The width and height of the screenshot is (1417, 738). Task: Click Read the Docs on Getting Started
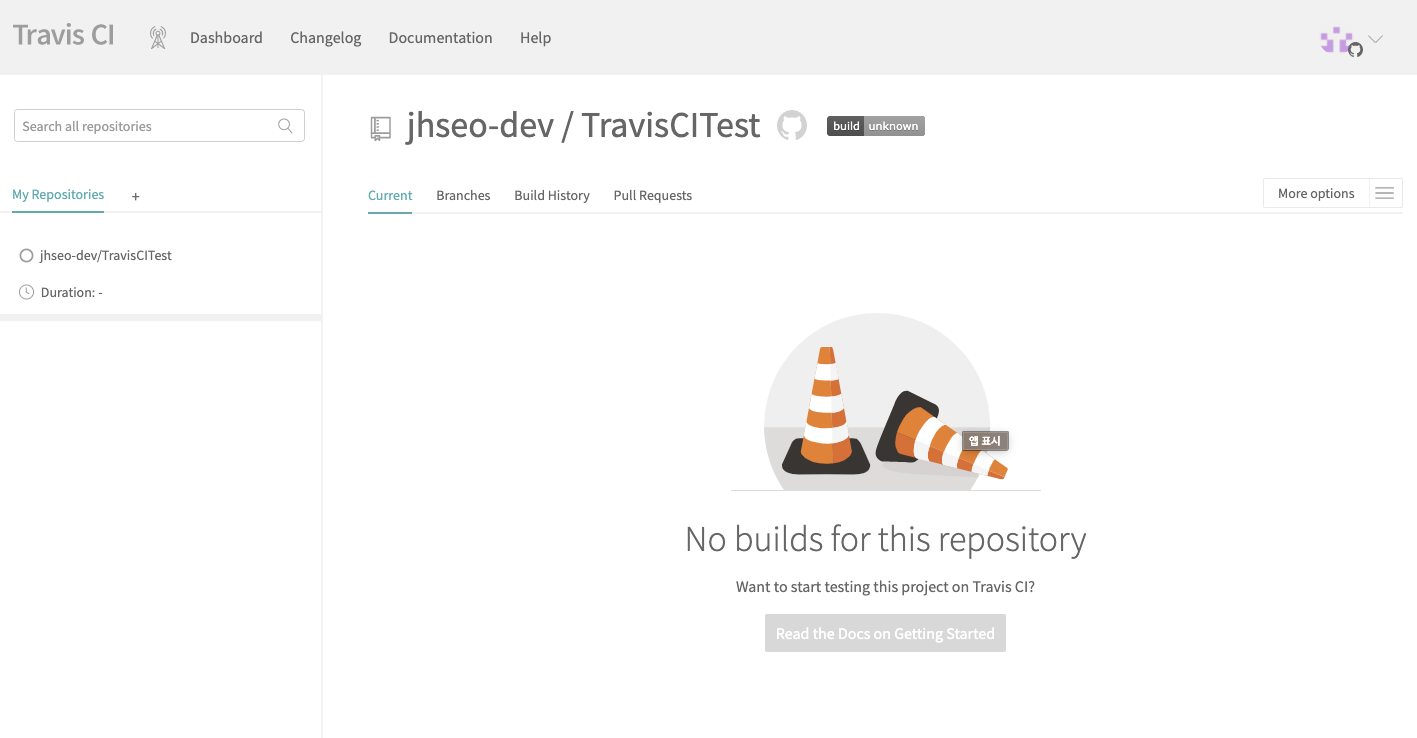[885, 633]
